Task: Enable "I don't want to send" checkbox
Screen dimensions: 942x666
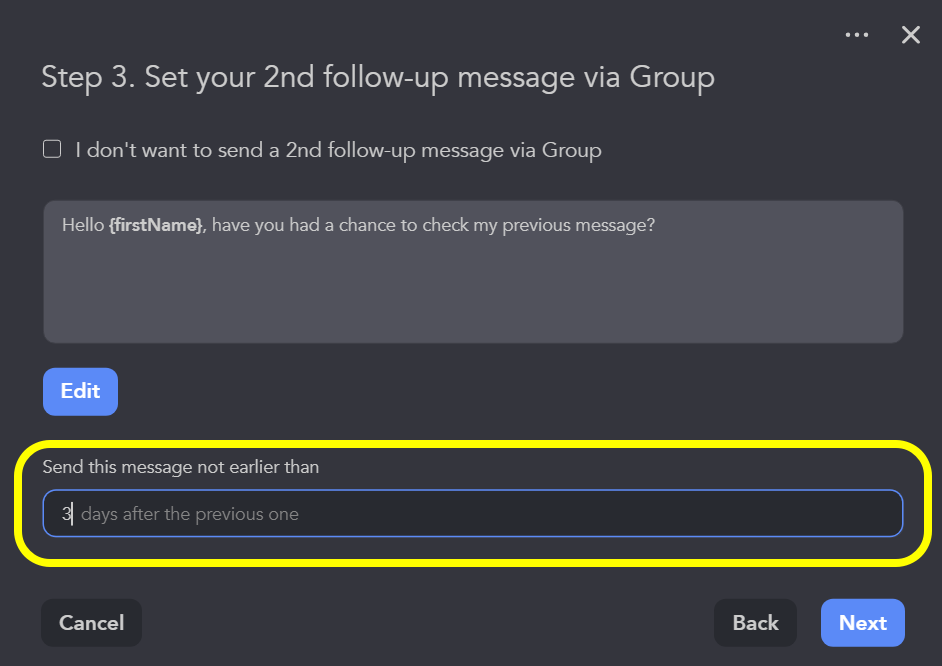Action: coord(52,150)
